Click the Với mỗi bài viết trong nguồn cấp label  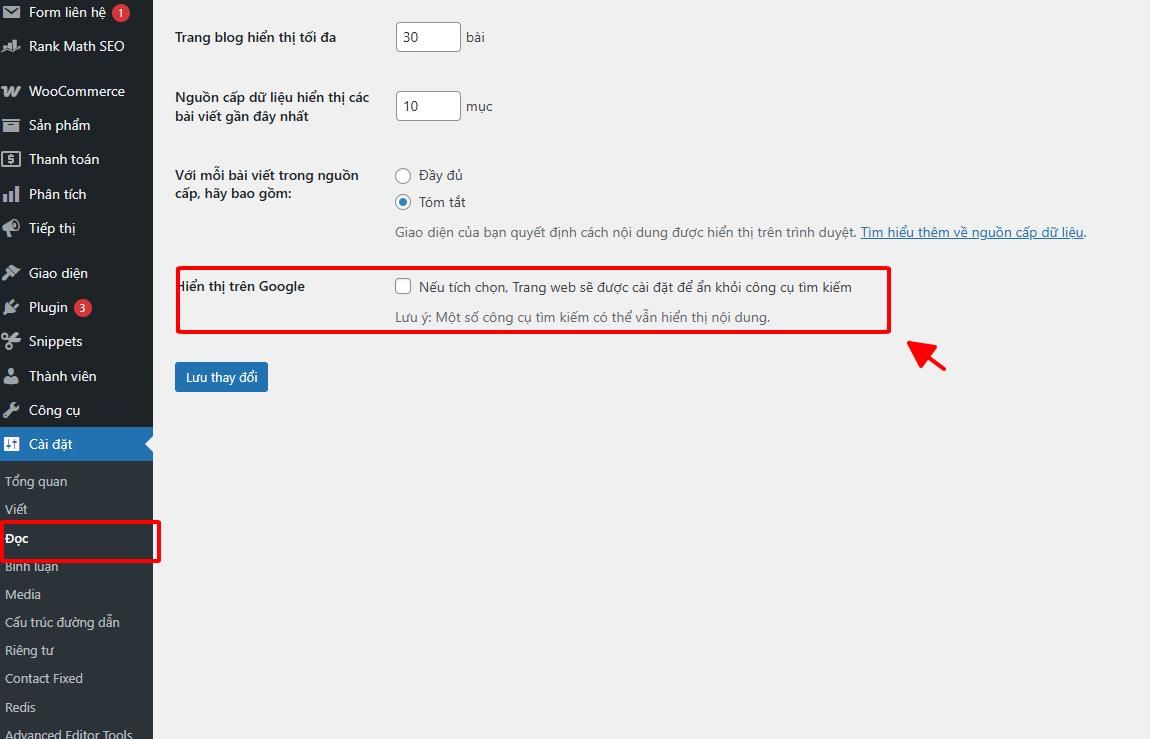coord(267,185)
